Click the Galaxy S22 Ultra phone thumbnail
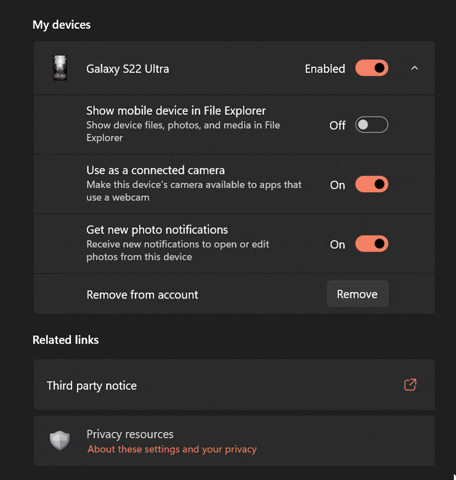Viewport: 456px width, 480px height. click(60, 68)
